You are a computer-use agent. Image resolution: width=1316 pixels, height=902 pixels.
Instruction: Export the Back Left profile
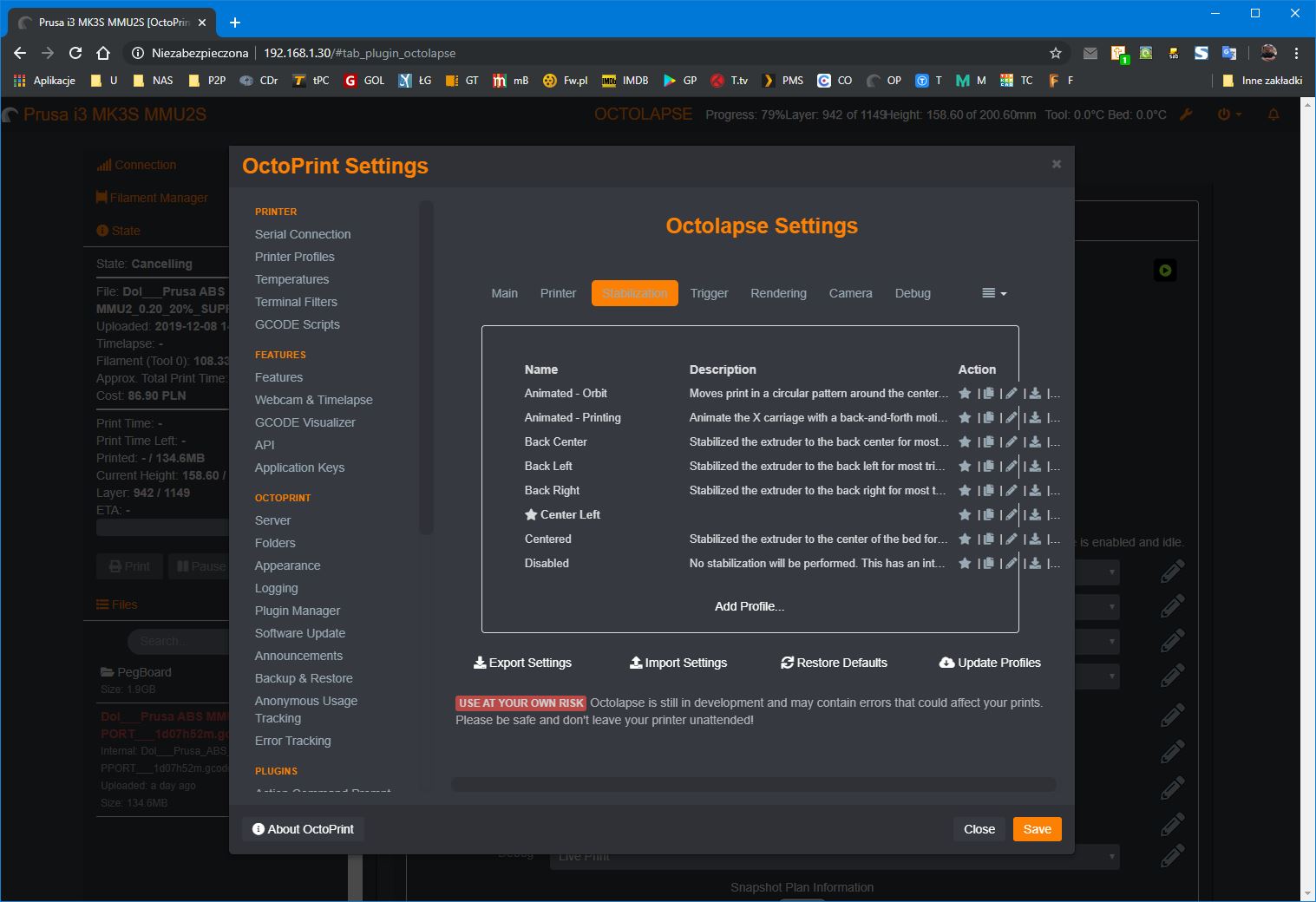point(1035,466)
